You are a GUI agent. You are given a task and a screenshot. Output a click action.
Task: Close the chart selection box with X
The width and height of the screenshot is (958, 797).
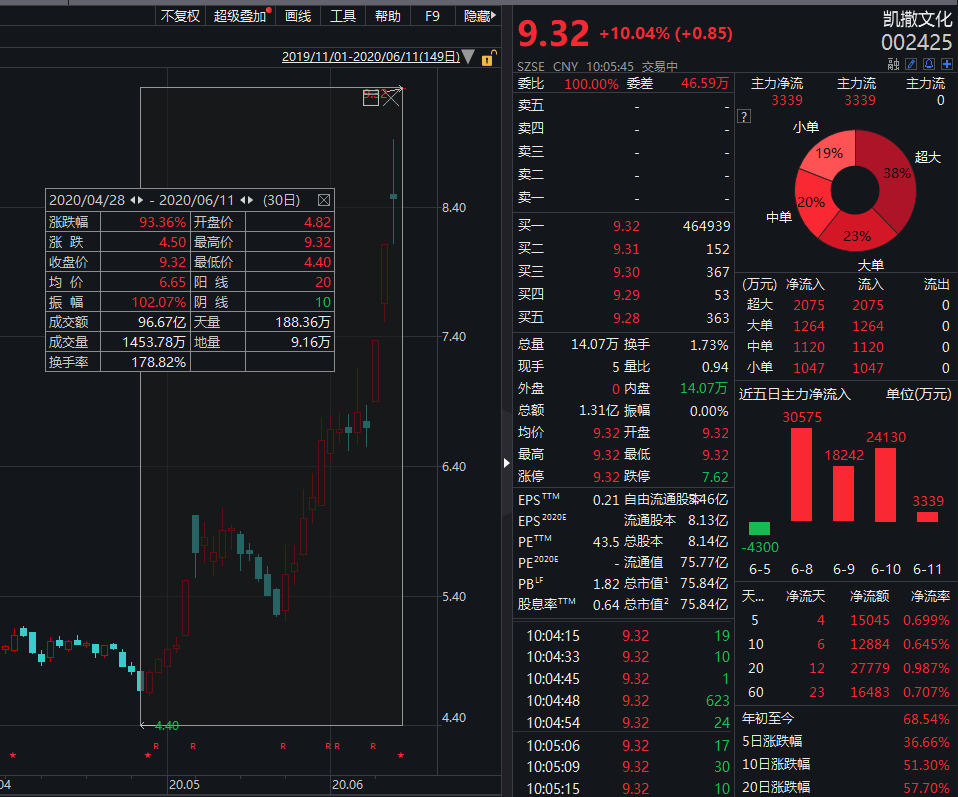391,97
